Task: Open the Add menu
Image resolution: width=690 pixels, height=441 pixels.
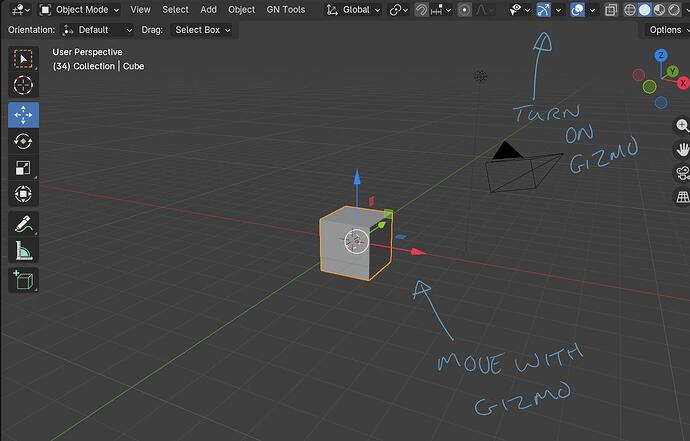Action: point(208,10)
